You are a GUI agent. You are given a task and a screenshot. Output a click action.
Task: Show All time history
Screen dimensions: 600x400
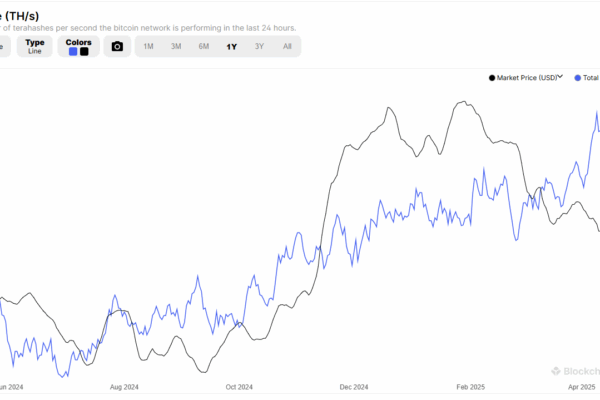(287, 46)
